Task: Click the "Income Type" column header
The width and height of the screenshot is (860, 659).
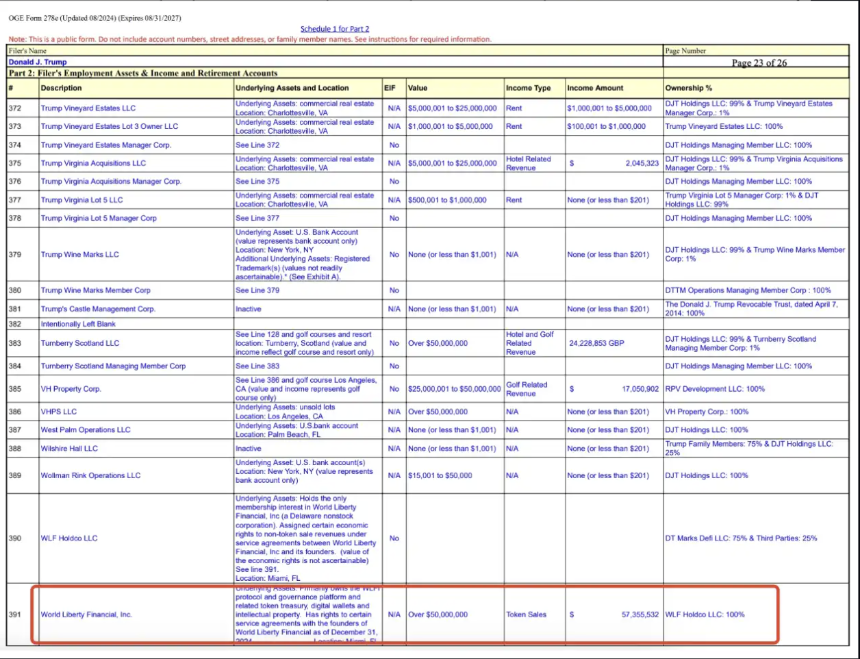Action: (526, 88)
